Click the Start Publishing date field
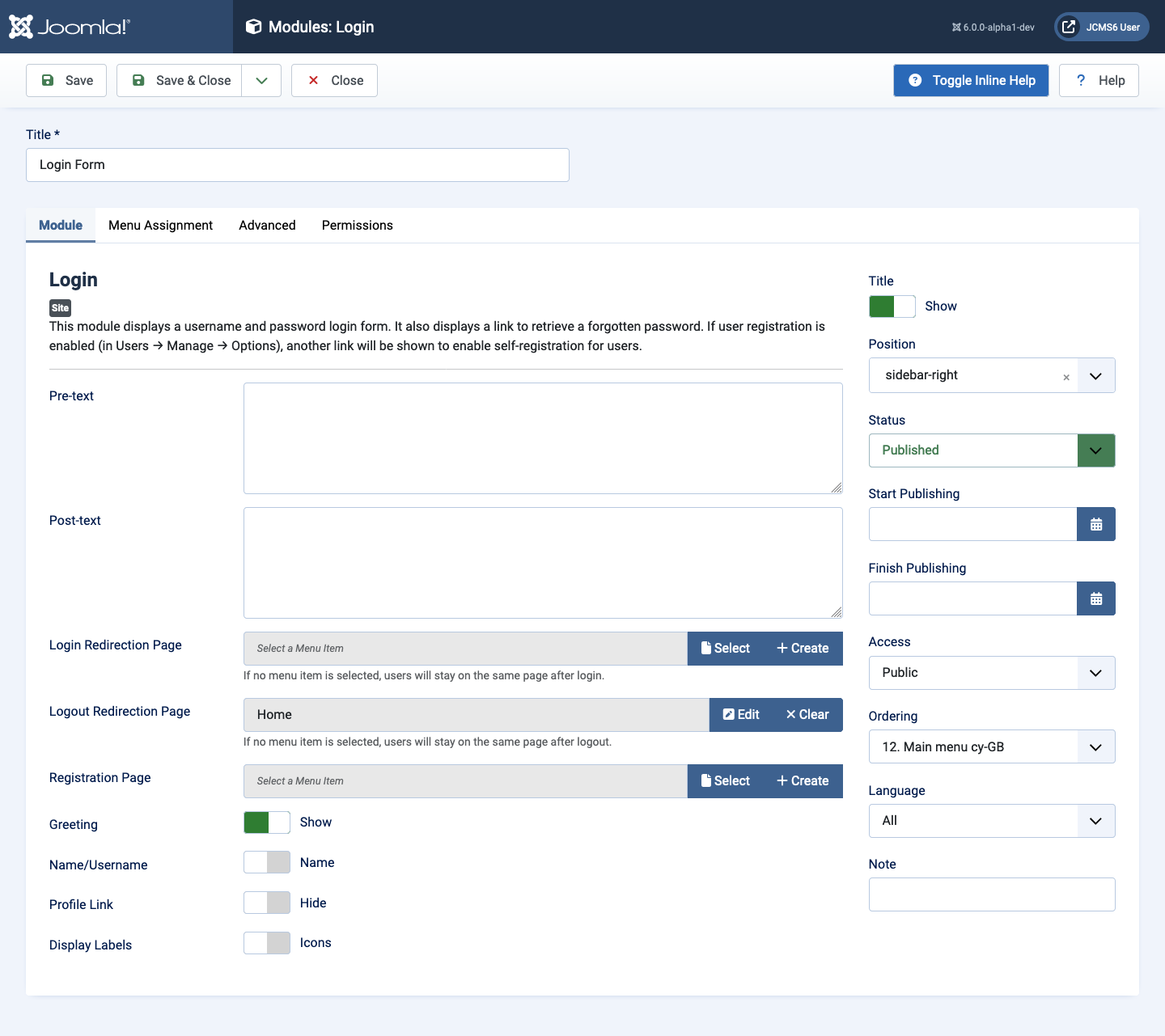Image resolution: width=1165 pixels, height=1036 pixels. (x=972, y=524)
